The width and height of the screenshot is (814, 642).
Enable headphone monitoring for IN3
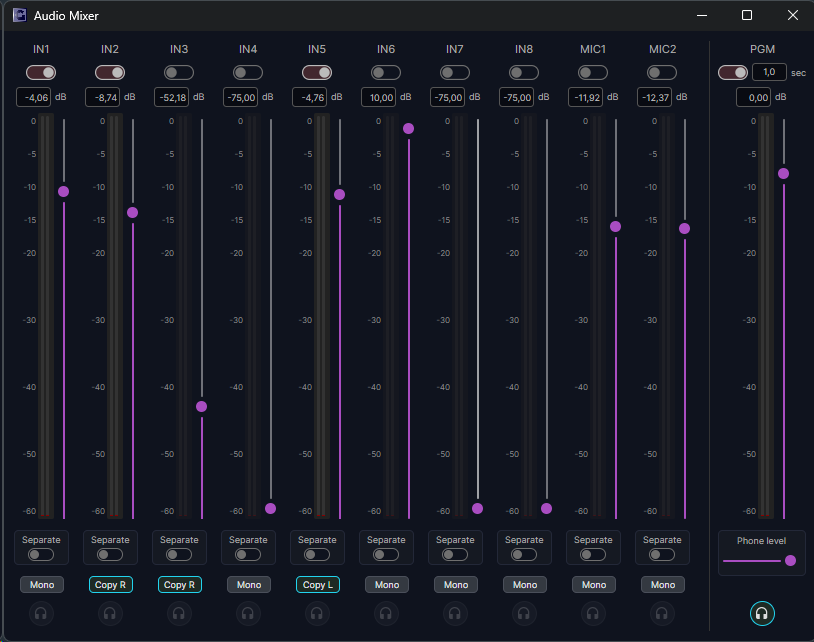point(179,613)
